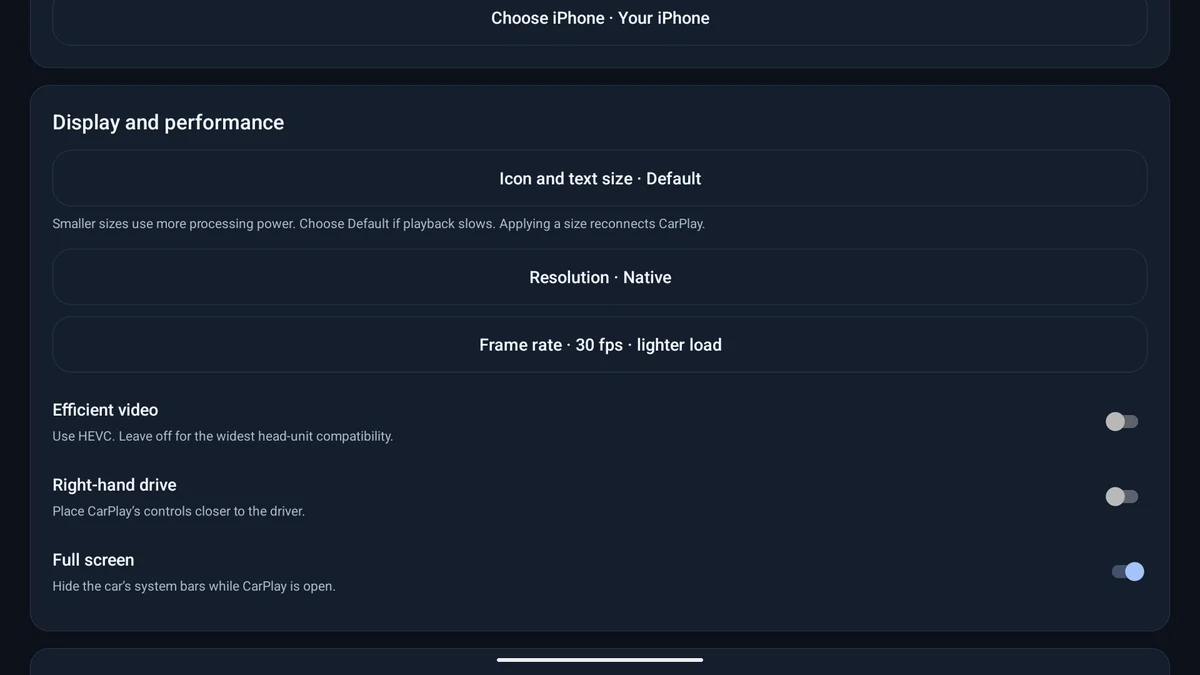Image resolution: width=1200 pixels, height=675 pixels.
Task: Disable the Full screen switch
Action: [1128, 572]
